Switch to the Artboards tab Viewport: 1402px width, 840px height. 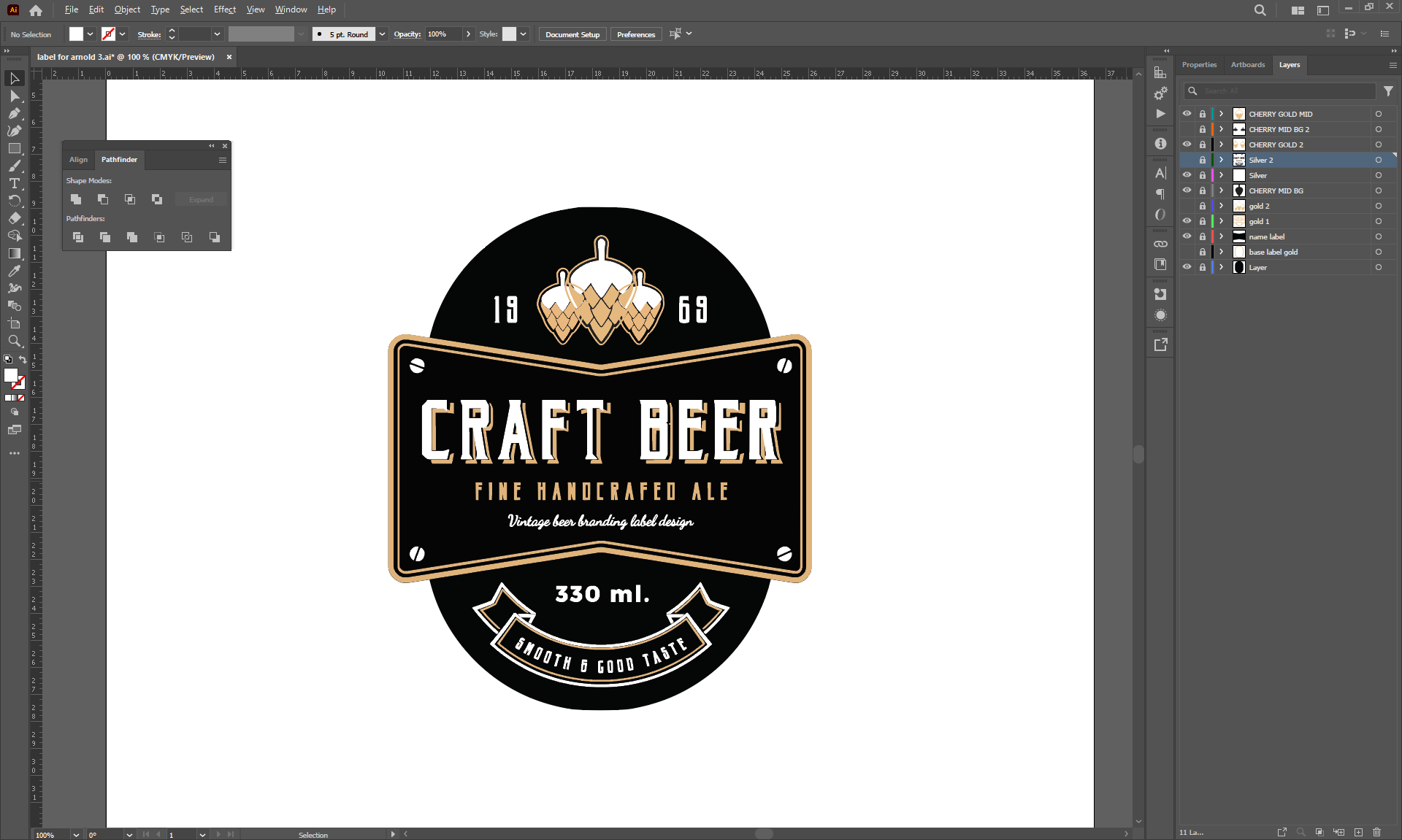click(1247, 65)
